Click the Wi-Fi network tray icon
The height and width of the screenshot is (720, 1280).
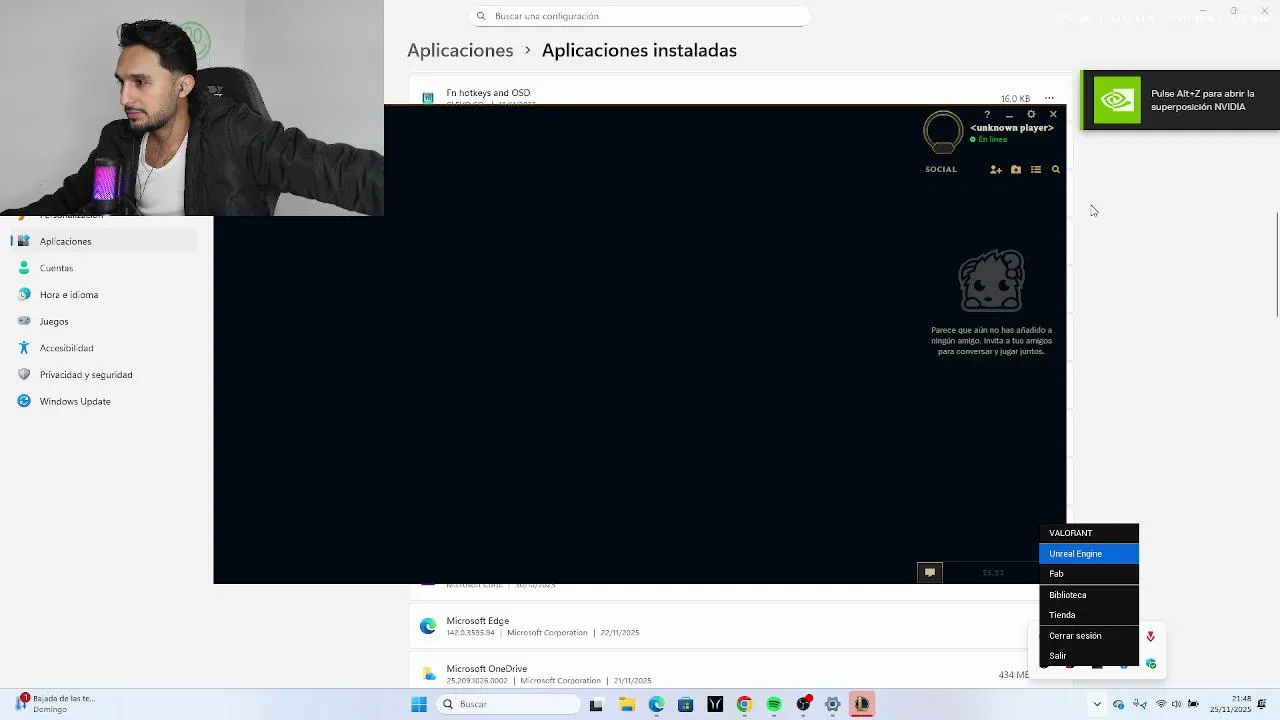[x=1160, y=704]
